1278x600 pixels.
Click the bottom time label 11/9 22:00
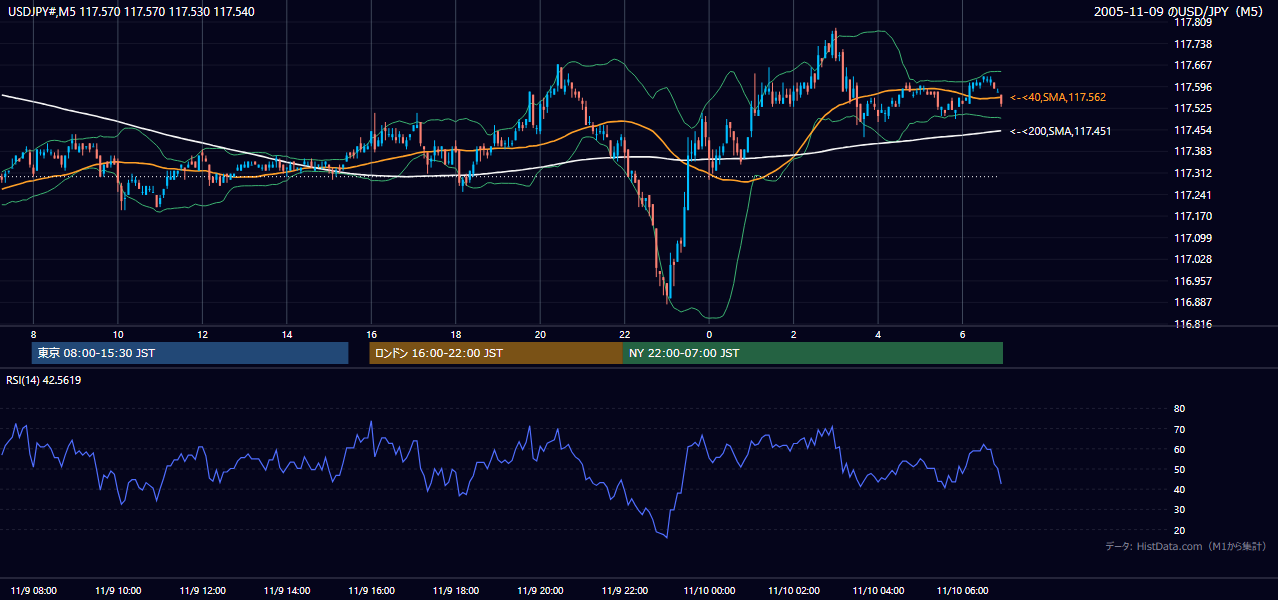pos(625,590)
